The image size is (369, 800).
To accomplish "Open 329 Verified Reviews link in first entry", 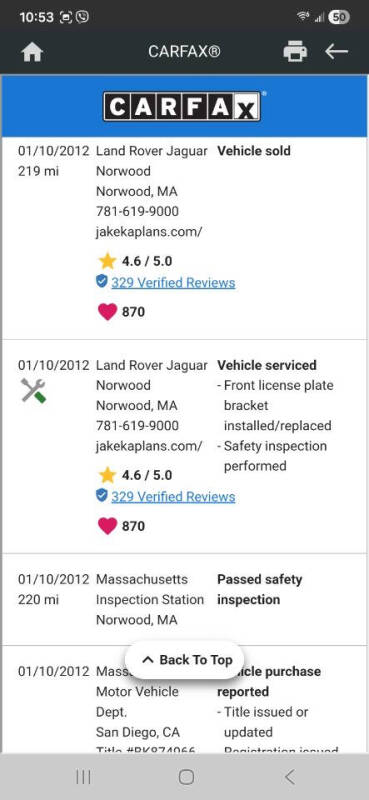I will (x=173, y=283).
